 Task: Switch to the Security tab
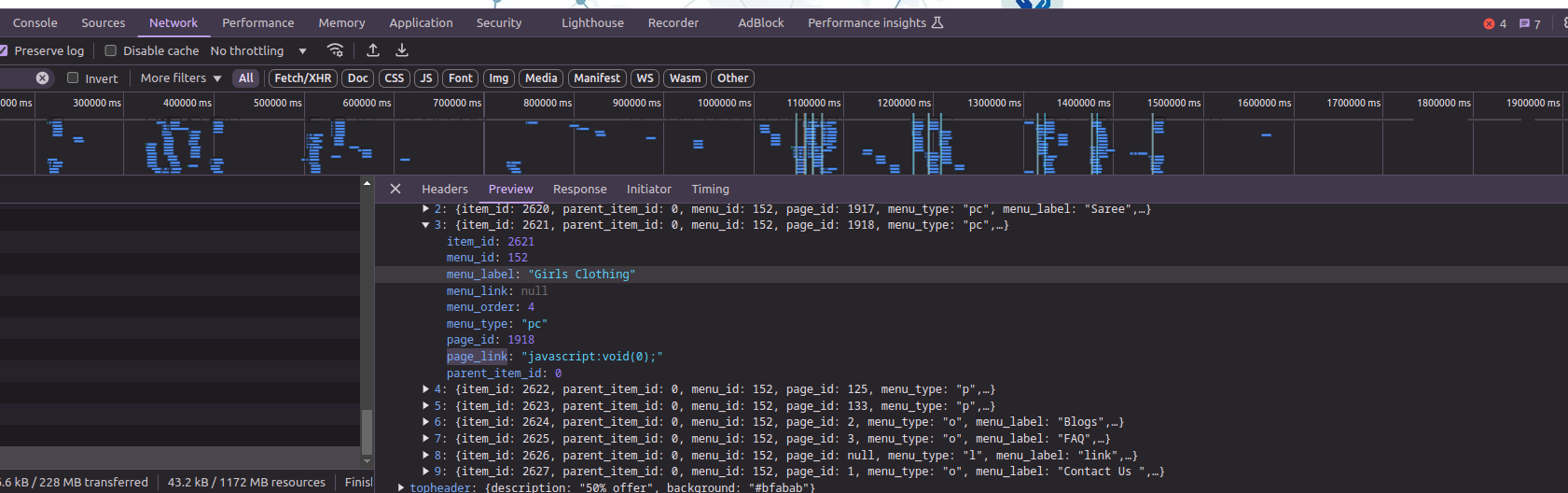(x=498, y=22)
